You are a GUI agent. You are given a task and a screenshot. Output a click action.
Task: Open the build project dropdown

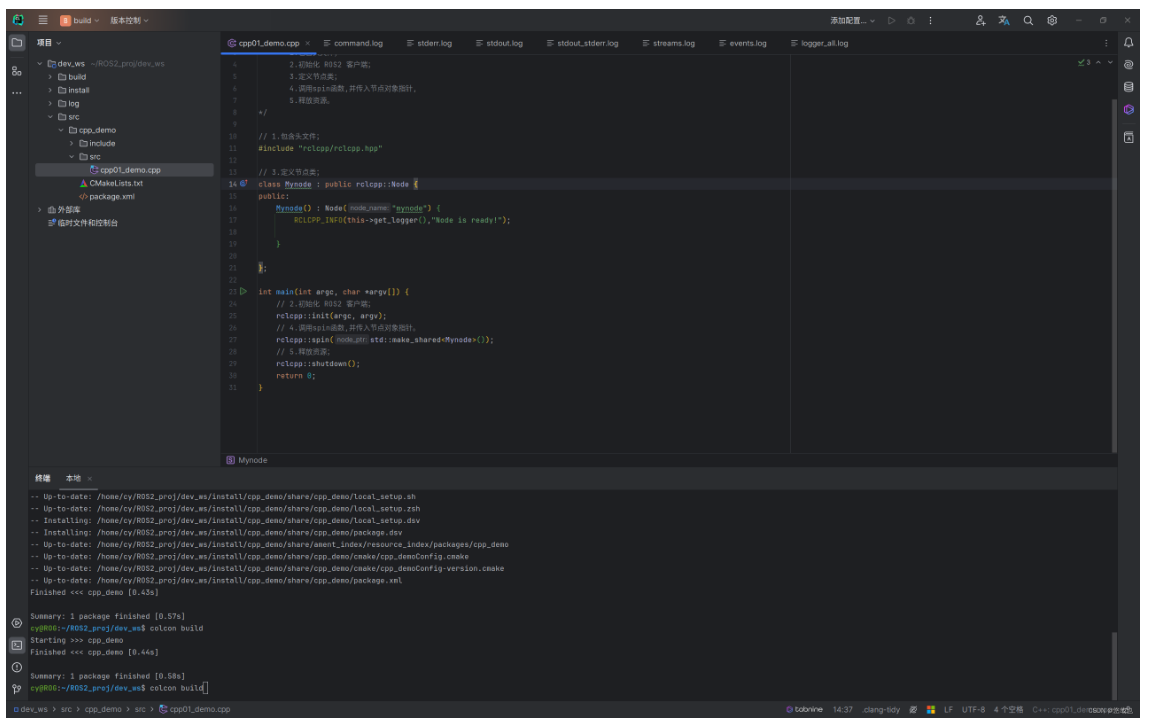(81, 20)
